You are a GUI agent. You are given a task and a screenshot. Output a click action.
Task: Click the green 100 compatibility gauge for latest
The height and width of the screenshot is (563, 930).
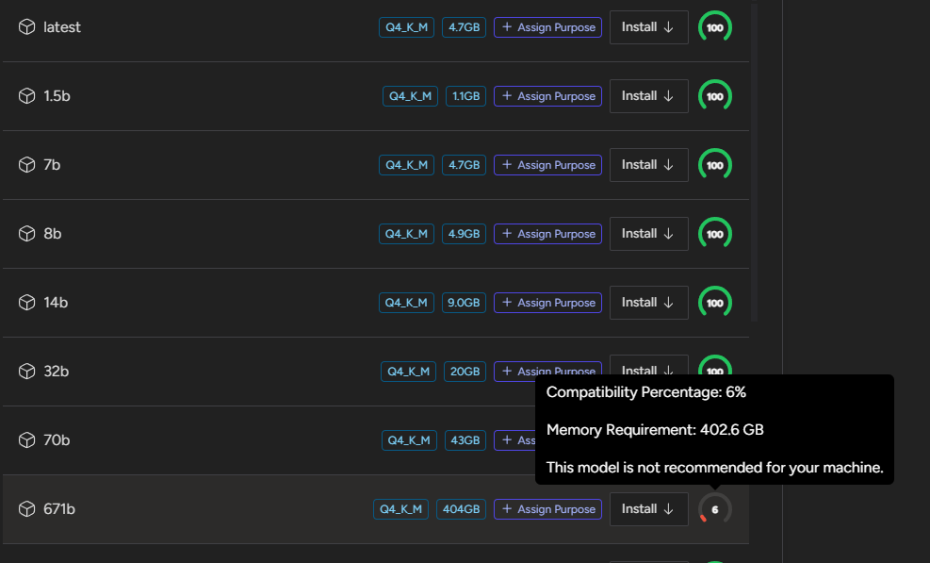click(715, 27)
